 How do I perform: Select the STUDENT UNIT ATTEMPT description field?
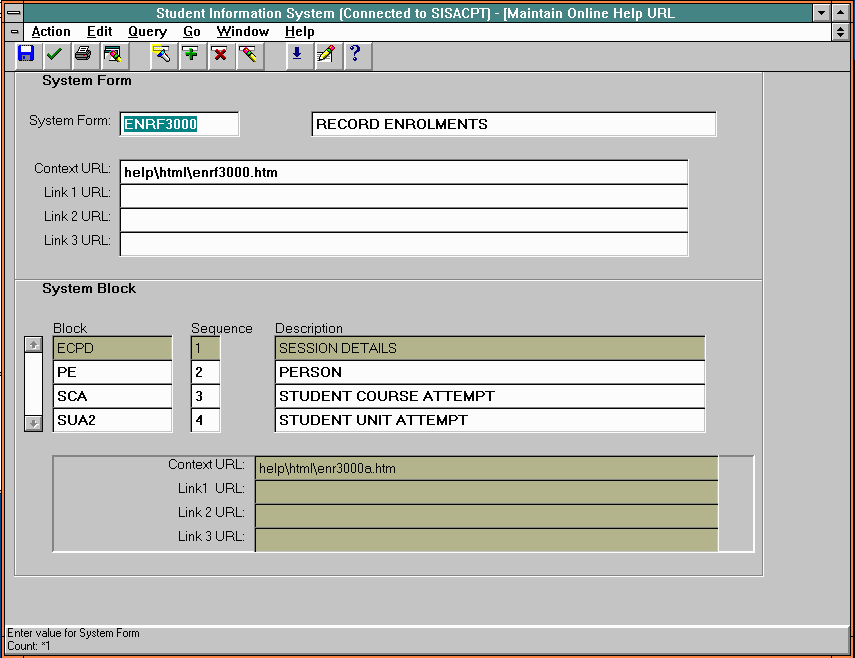[x=489, y=420]
